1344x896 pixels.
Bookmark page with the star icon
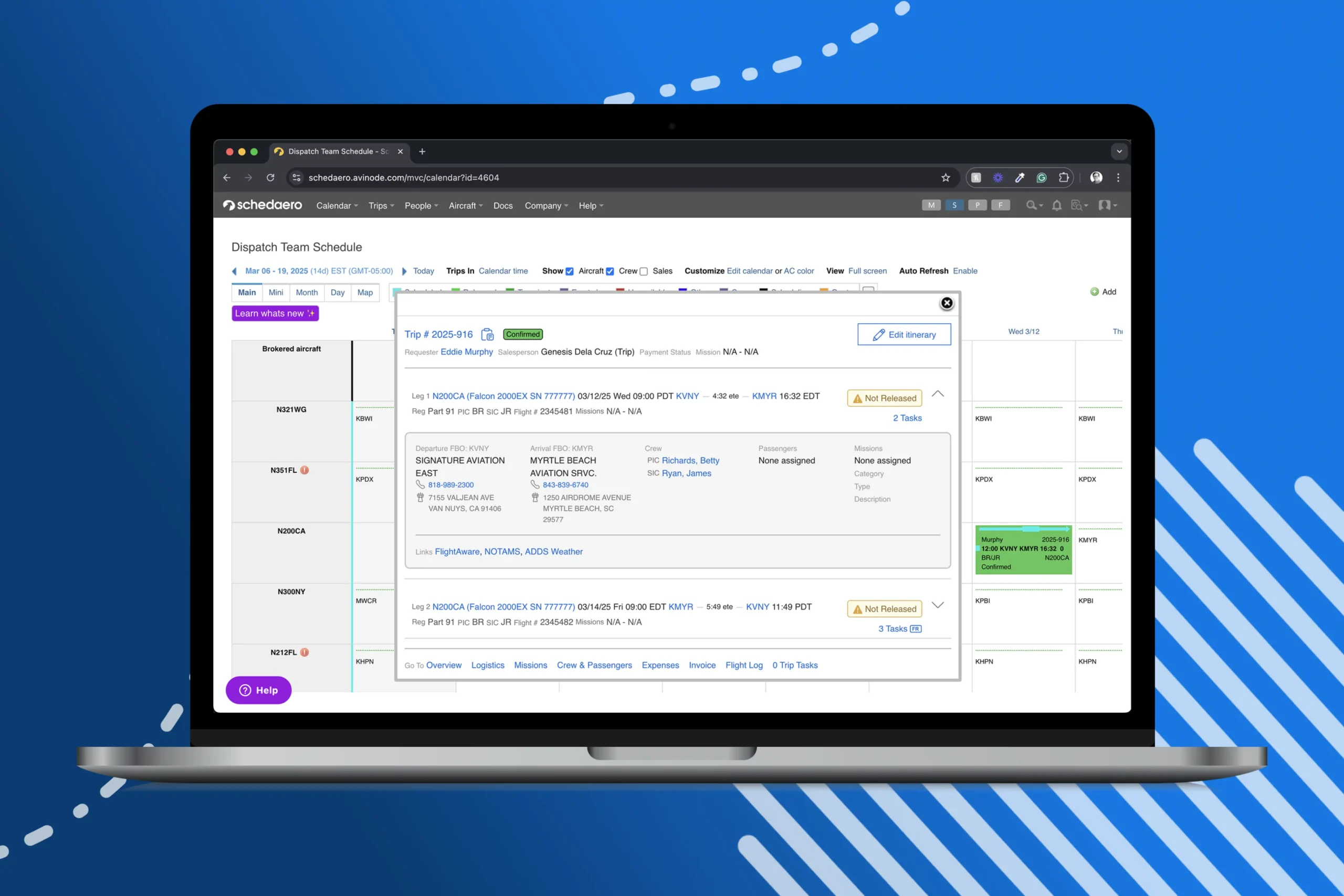click(x=945, y=178)
